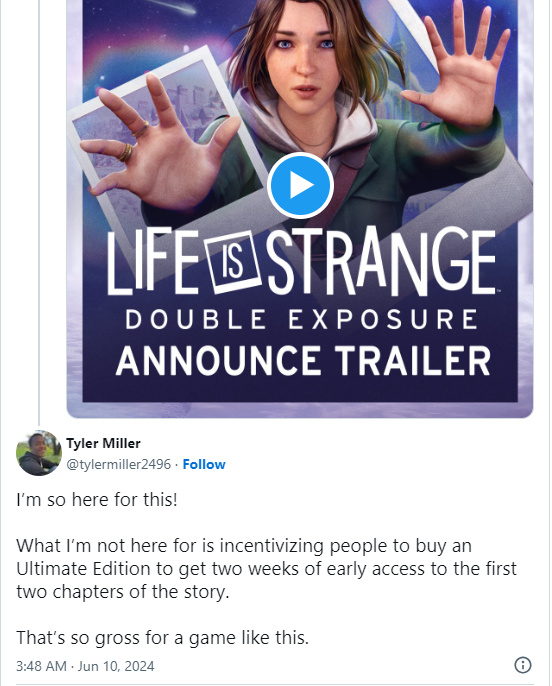Click the Life is Strange logo in thumbnail
The height and width of the screenshot is (686, 552).
click(301, 261)
